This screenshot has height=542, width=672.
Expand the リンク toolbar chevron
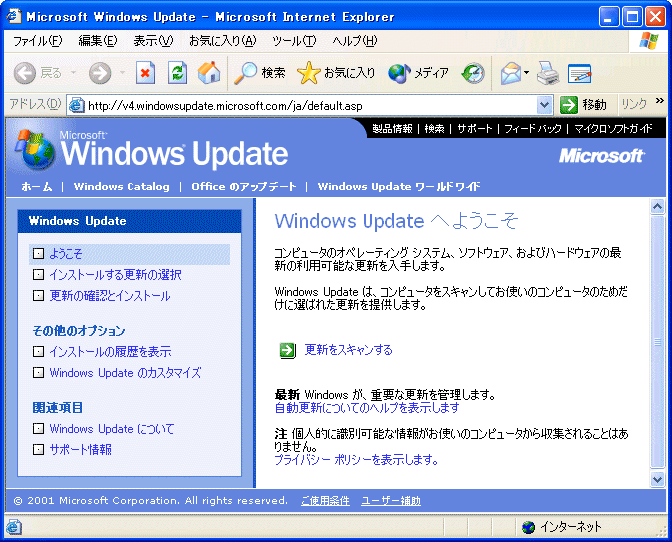point(660,101)
